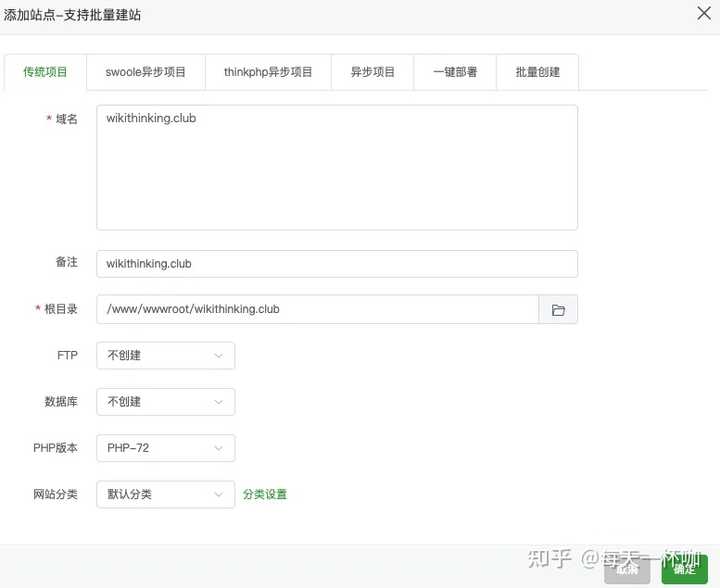
Task: Open the 一键部署 tab
Action: [x=455, y=72]
